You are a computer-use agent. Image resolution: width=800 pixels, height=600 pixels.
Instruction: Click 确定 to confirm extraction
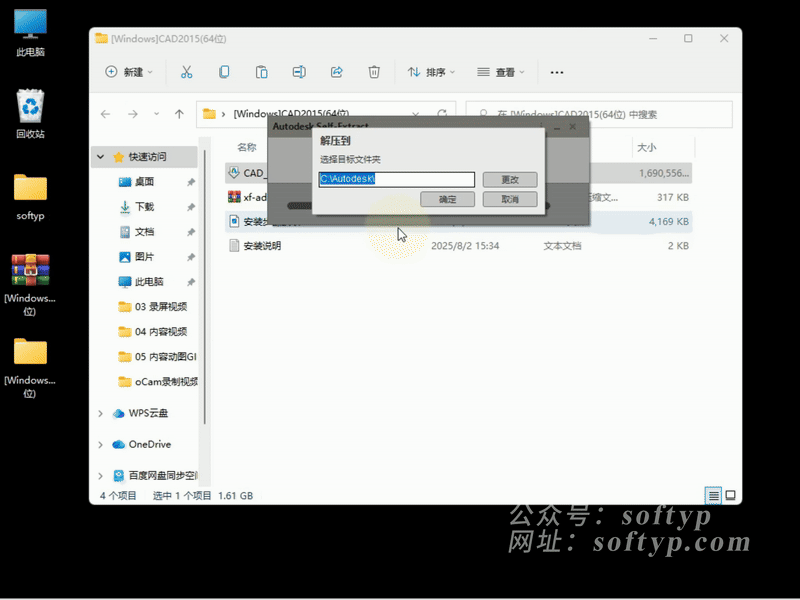tap(447, 199)
